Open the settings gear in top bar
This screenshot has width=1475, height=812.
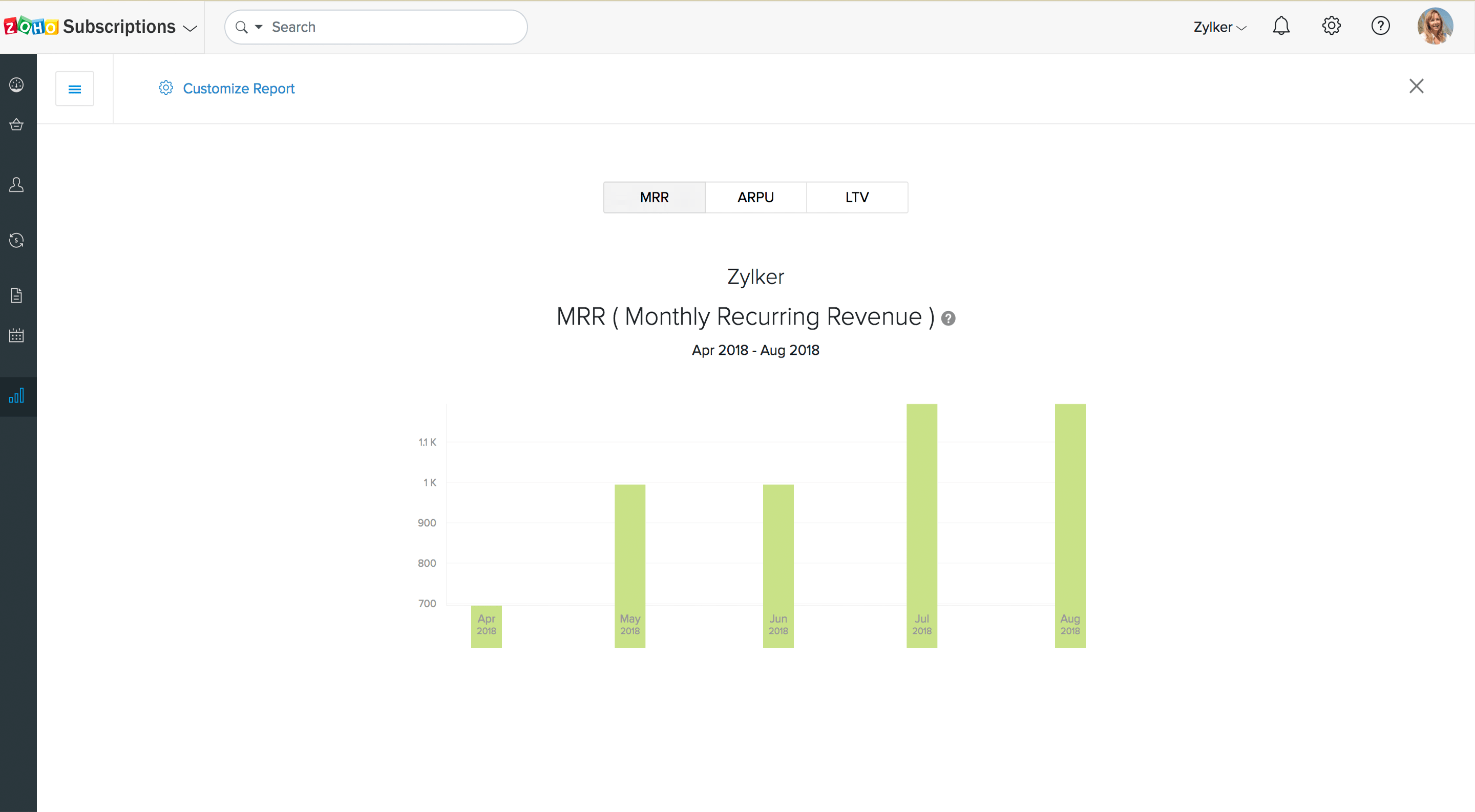click(1331, 26)
